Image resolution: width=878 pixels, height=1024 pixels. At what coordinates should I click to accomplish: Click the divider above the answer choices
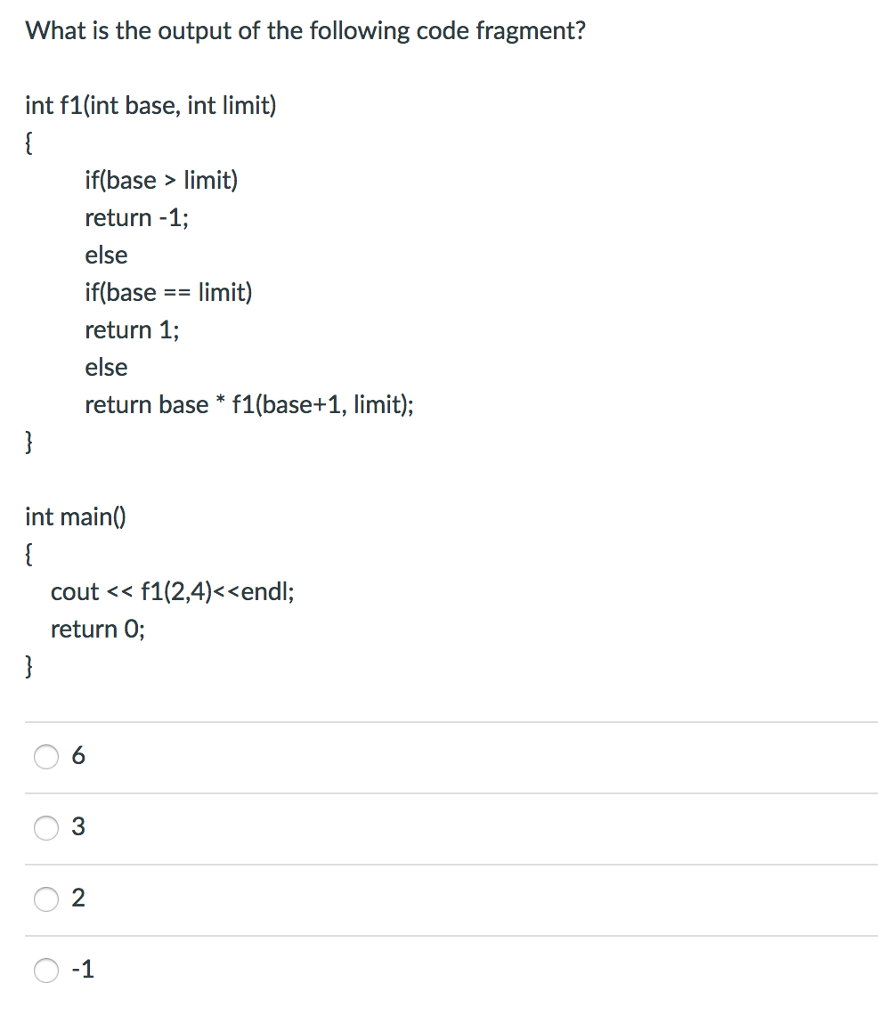click(439, 722)
